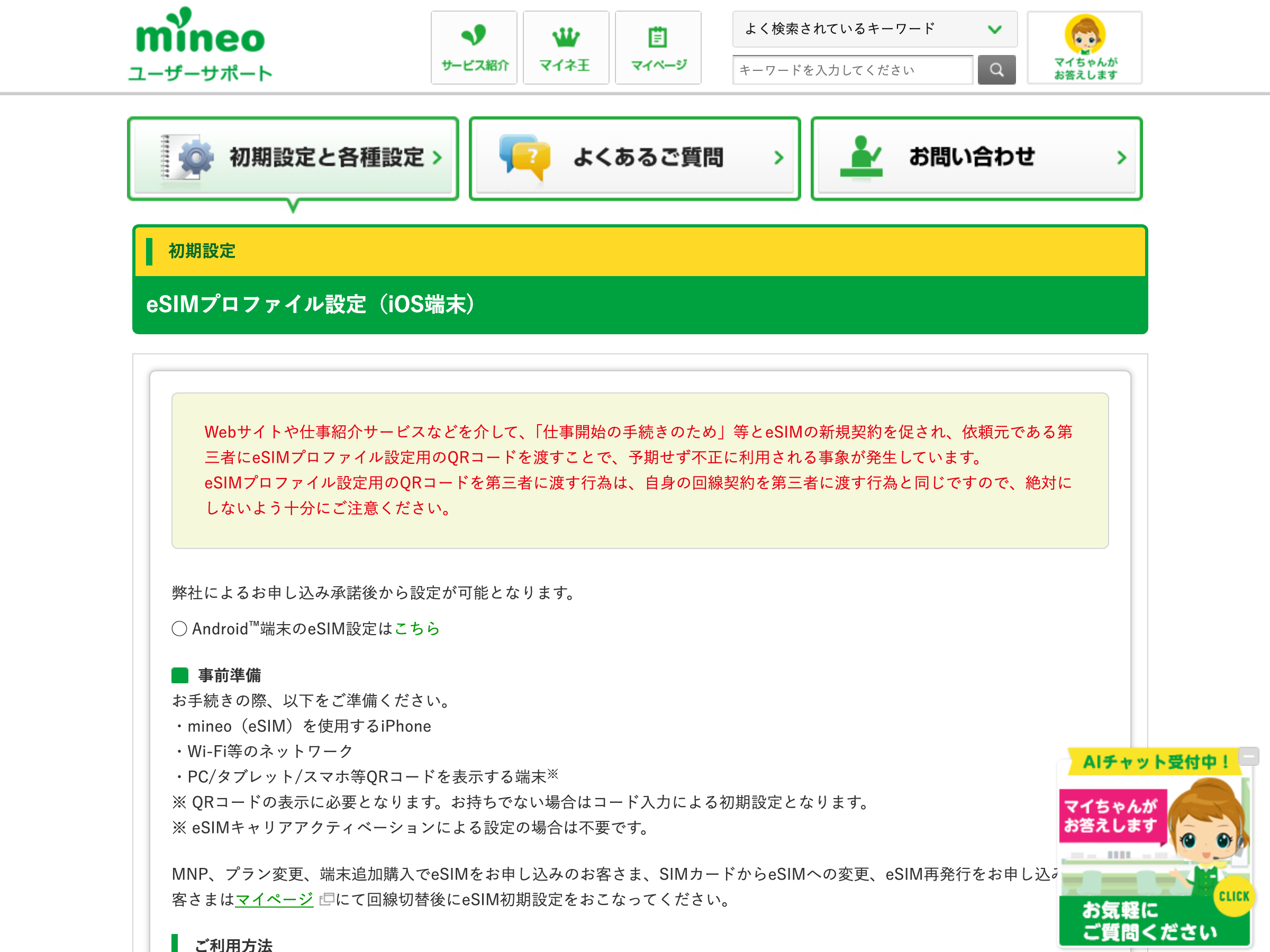Open サービス紹介 page
The width and height of the screenshot is (1270, 952).
pyautogui.click(x=474, y=48)
